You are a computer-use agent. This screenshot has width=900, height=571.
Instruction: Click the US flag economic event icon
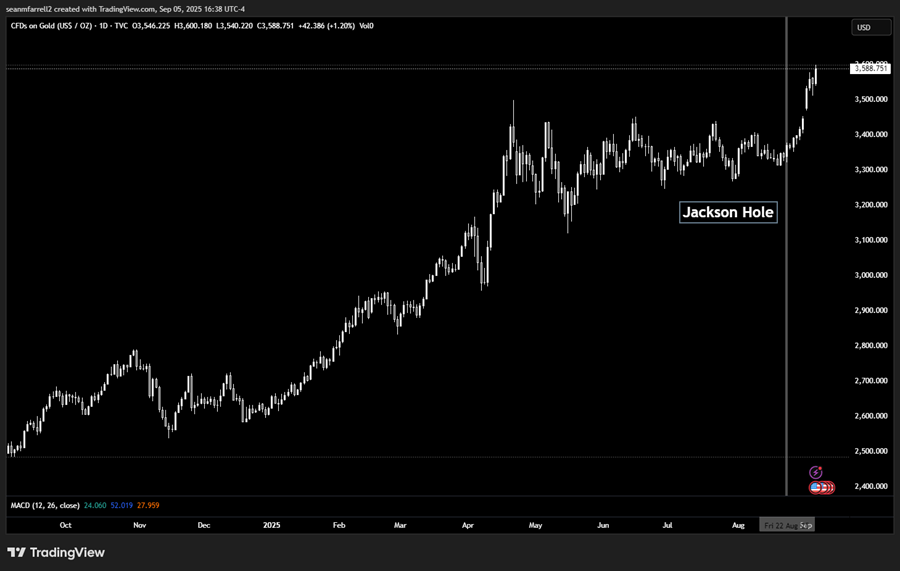pos(815,487)
